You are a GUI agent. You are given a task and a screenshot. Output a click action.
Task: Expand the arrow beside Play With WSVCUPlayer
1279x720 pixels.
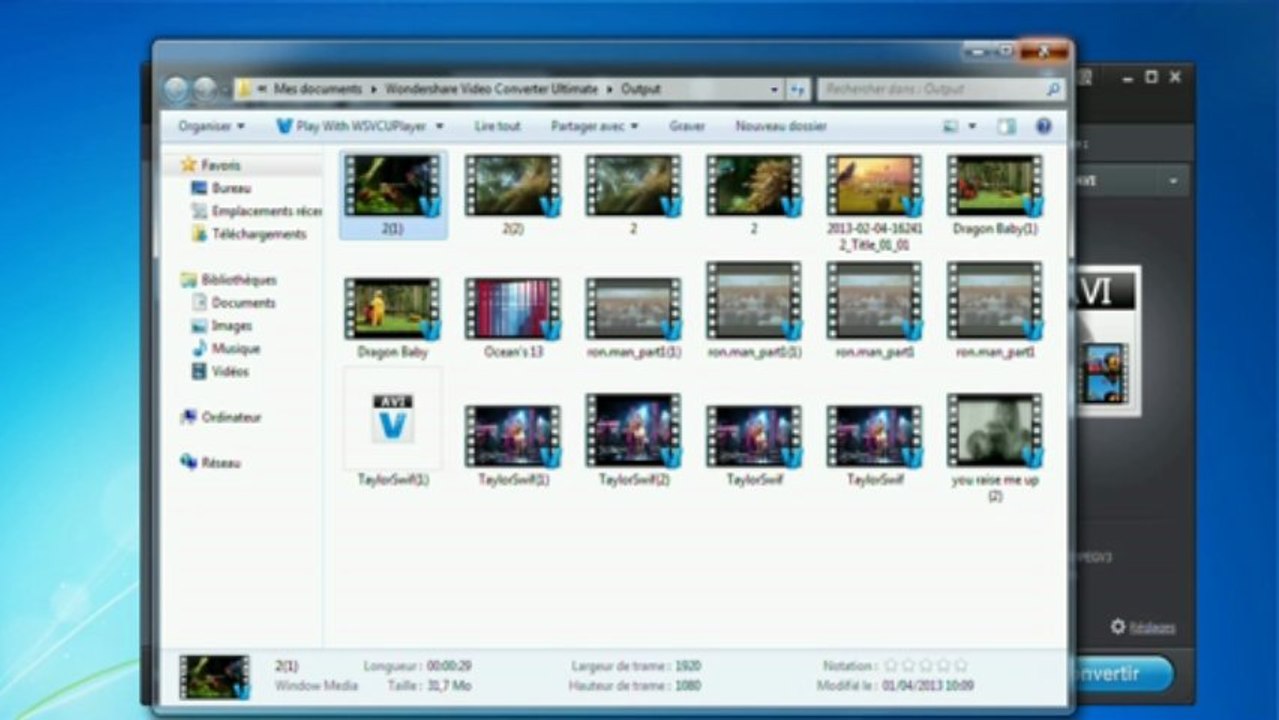(x=439, y=127)
